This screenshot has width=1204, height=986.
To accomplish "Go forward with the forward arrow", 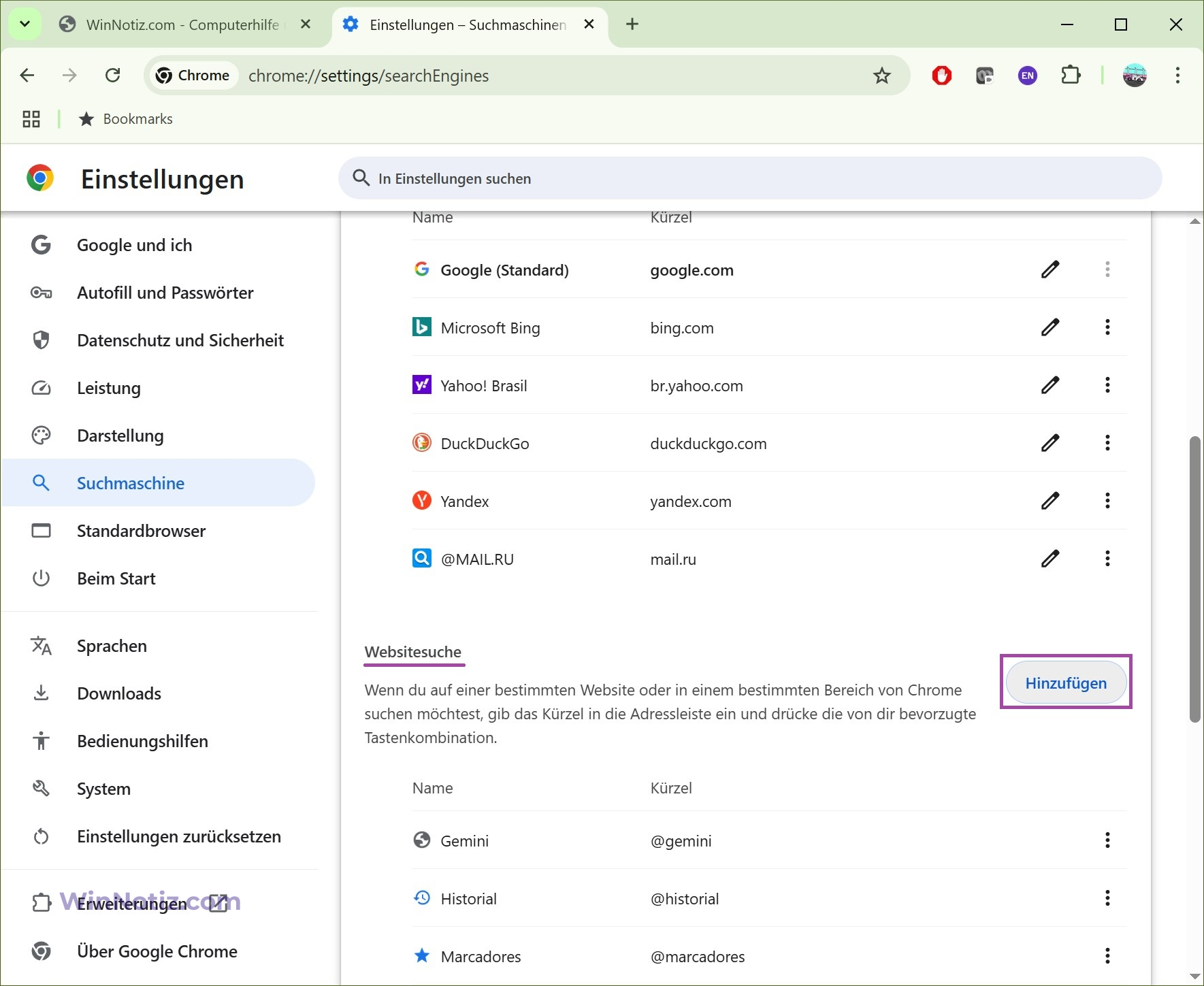I will coord(69,75).
